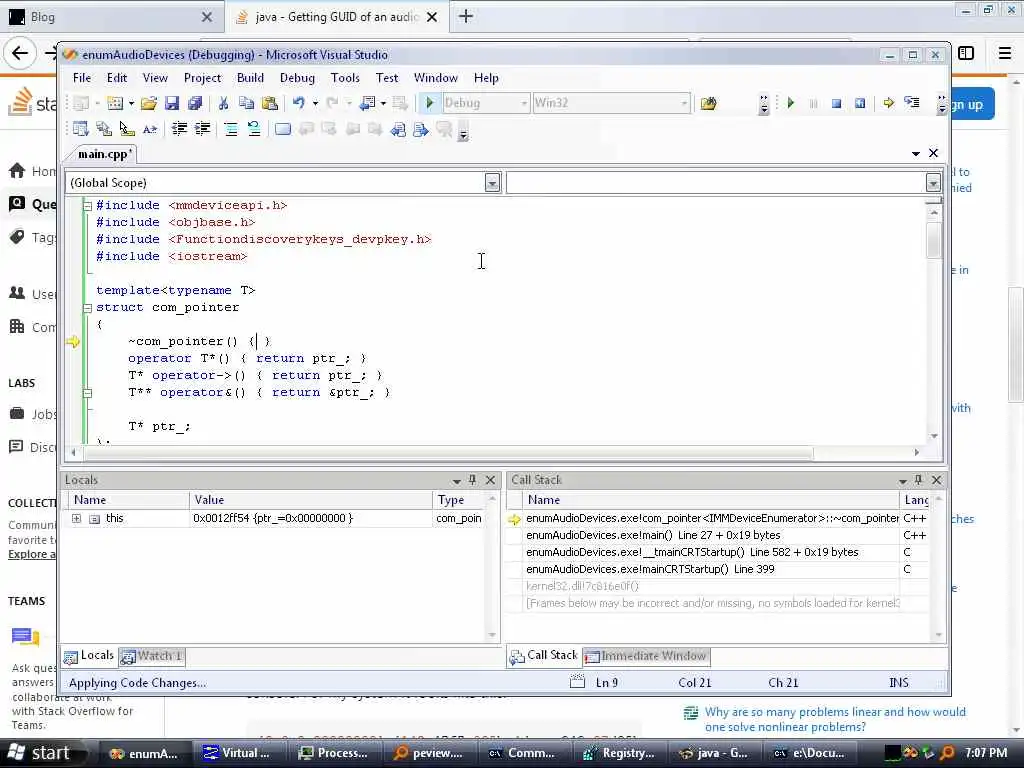
Task: Open the Global Scope dropdown
Action: tap(492, 183)
